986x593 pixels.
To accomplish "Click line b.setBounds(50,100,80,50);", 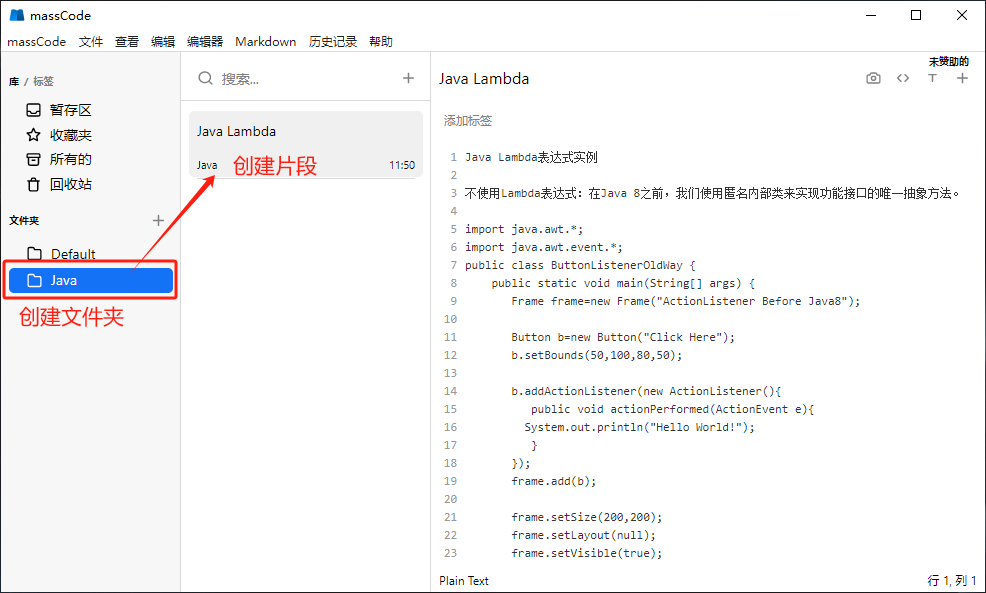I will click(x=596, y=355).
